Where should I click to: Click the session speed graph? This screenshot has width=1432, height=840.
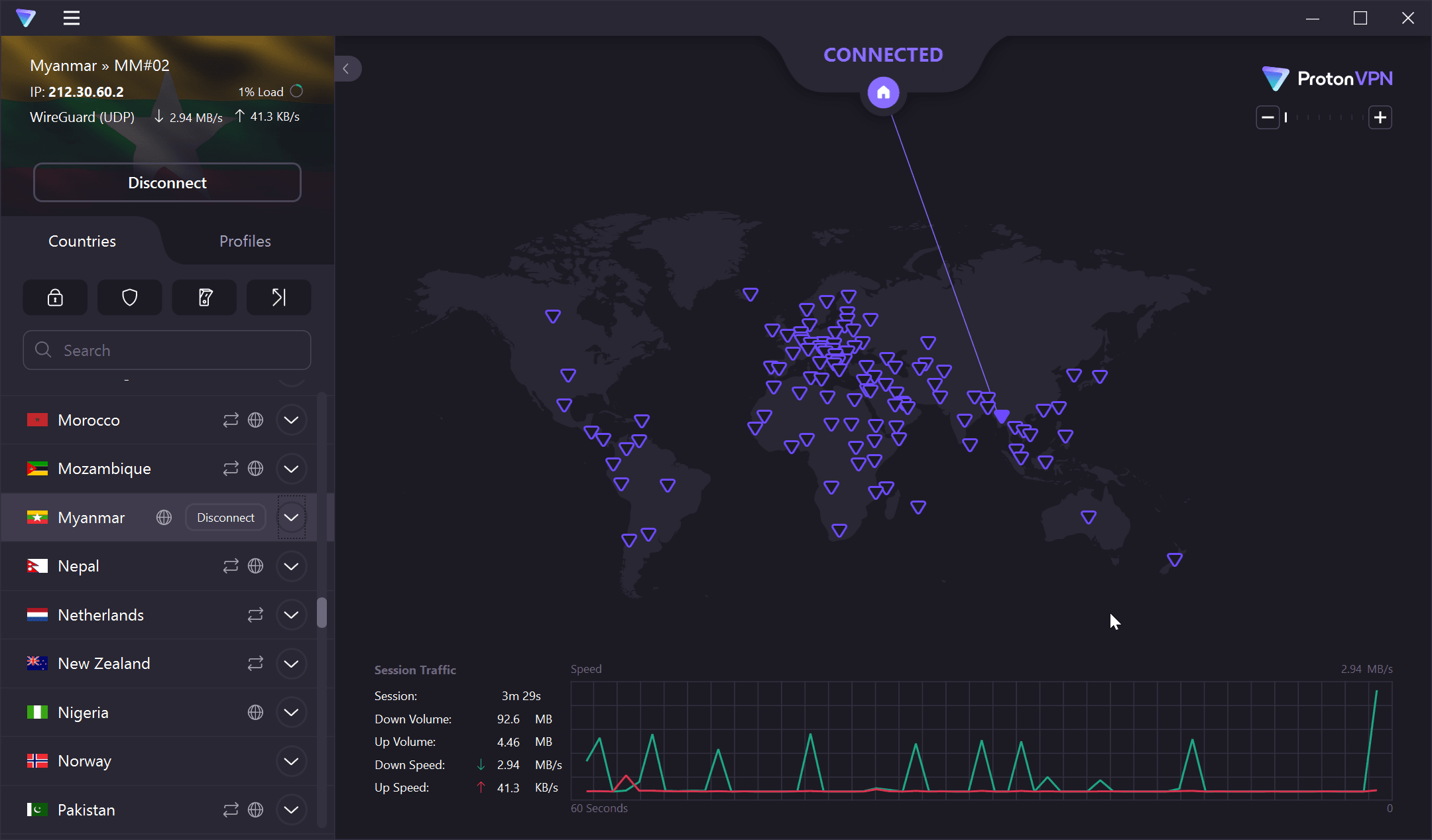tap(981, 741)
